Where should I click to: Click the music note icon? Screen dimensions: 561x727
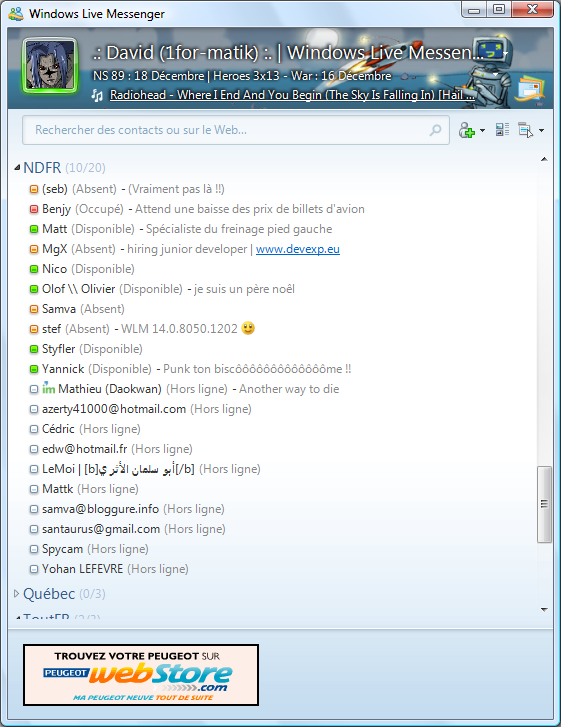[97, 95]
